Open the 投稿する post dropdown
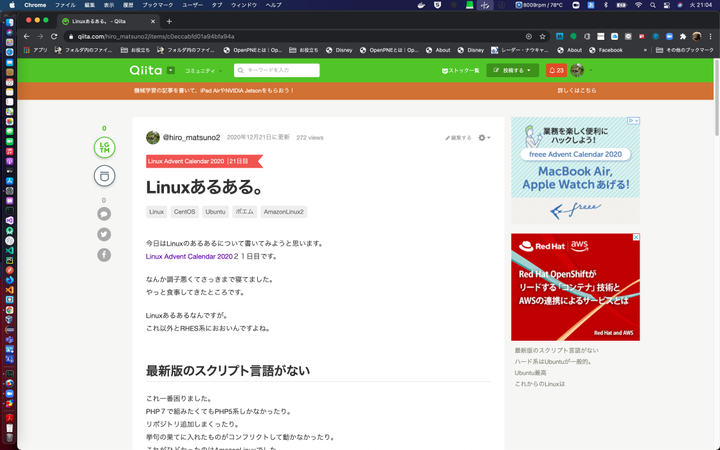720x450 pixels. [x=512, y=70]
